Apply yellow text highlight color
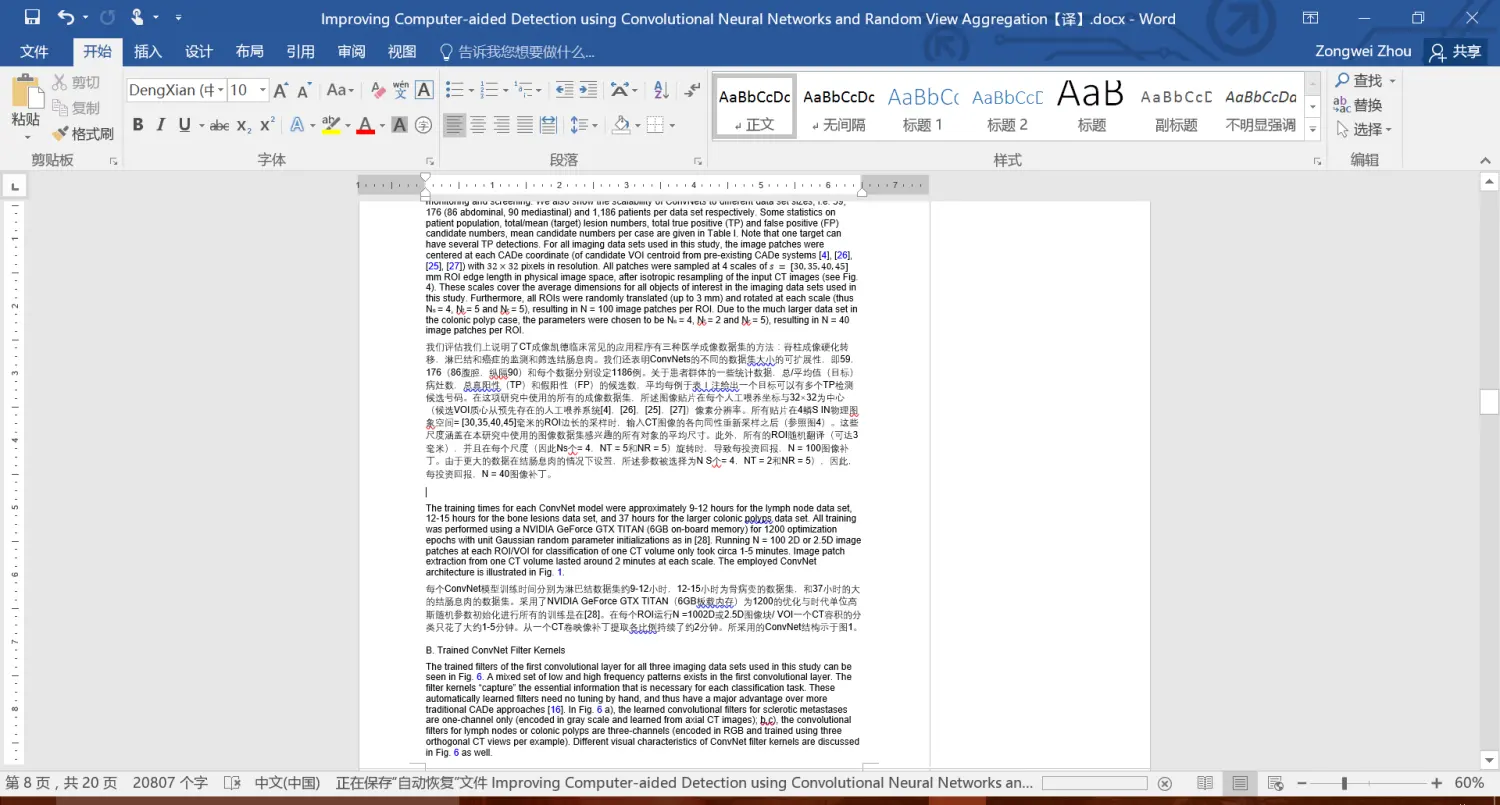 tap(330, 125)
